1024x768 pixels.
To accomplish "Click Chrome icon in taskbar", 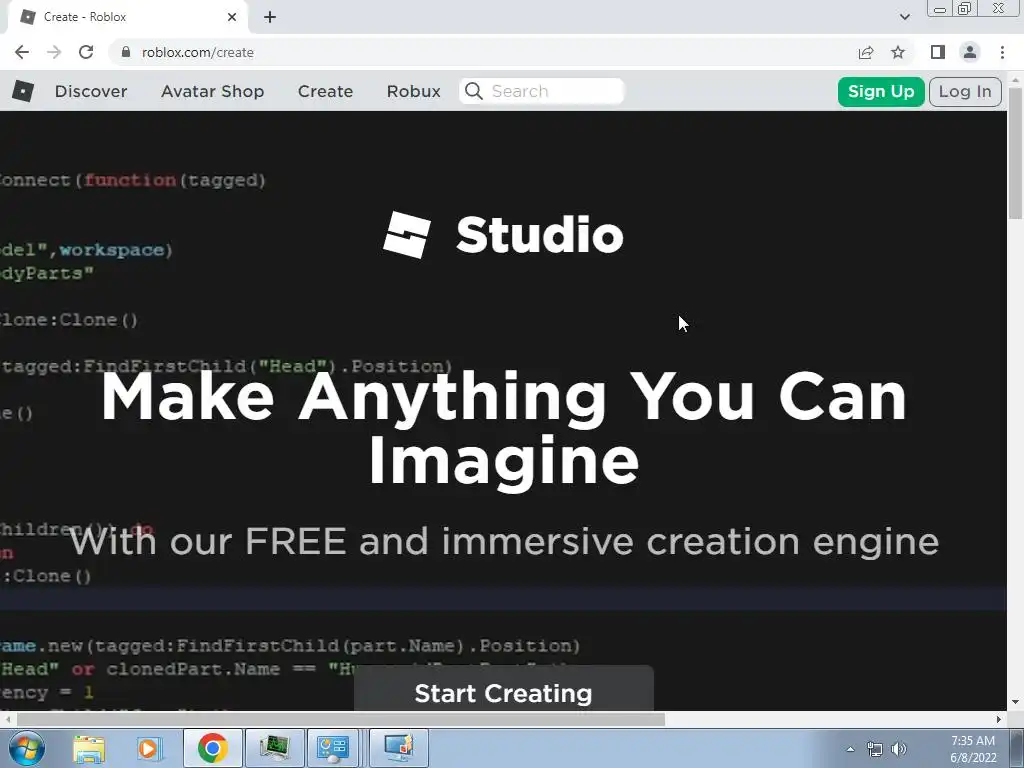I will (x=212, y=748).
